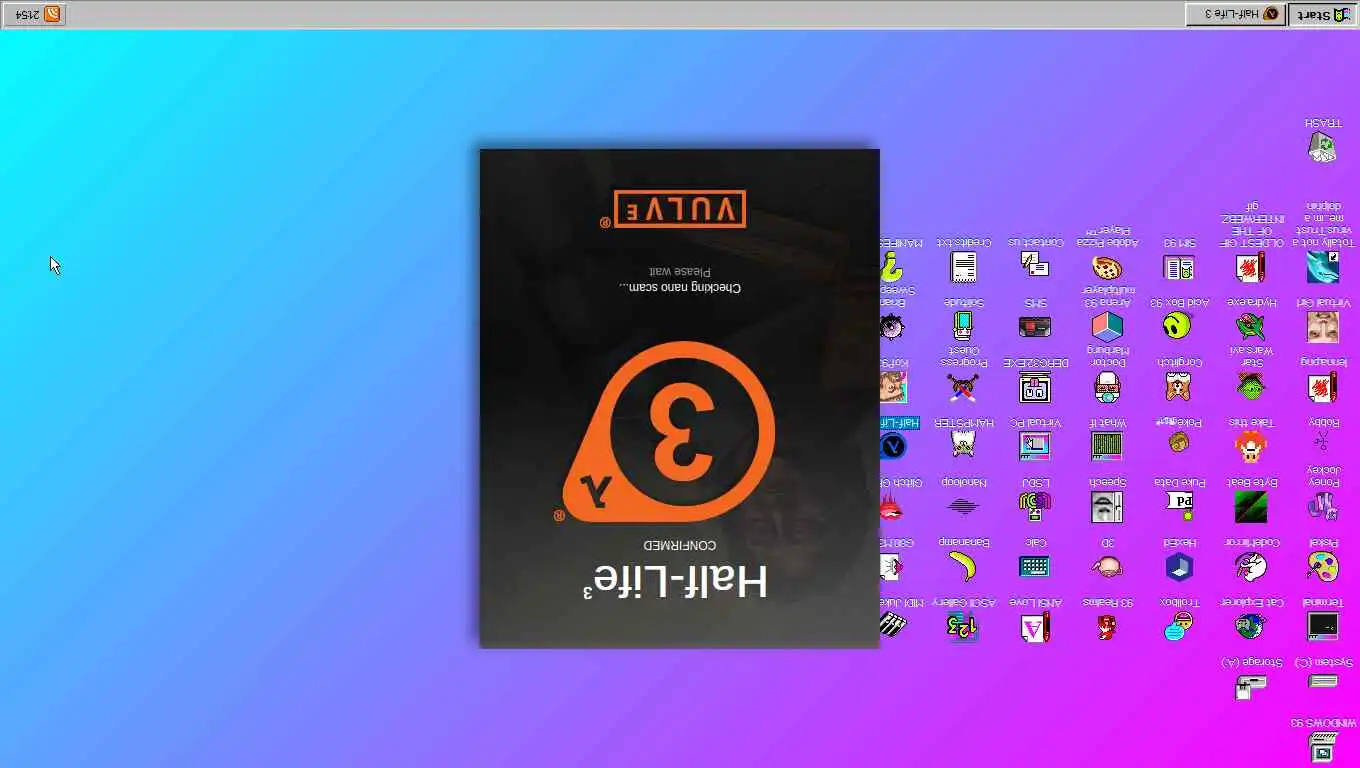The image size is (1360, 768).
Task: Open the WINDOWS 93 desktop icon
Action: tap(1322, 746)
